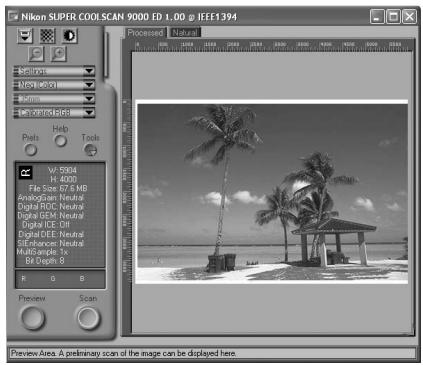The width and height of the screenshot is (423, 365).
Task: Click the Bit Depth: 8 line
Action: coord(45,261)
